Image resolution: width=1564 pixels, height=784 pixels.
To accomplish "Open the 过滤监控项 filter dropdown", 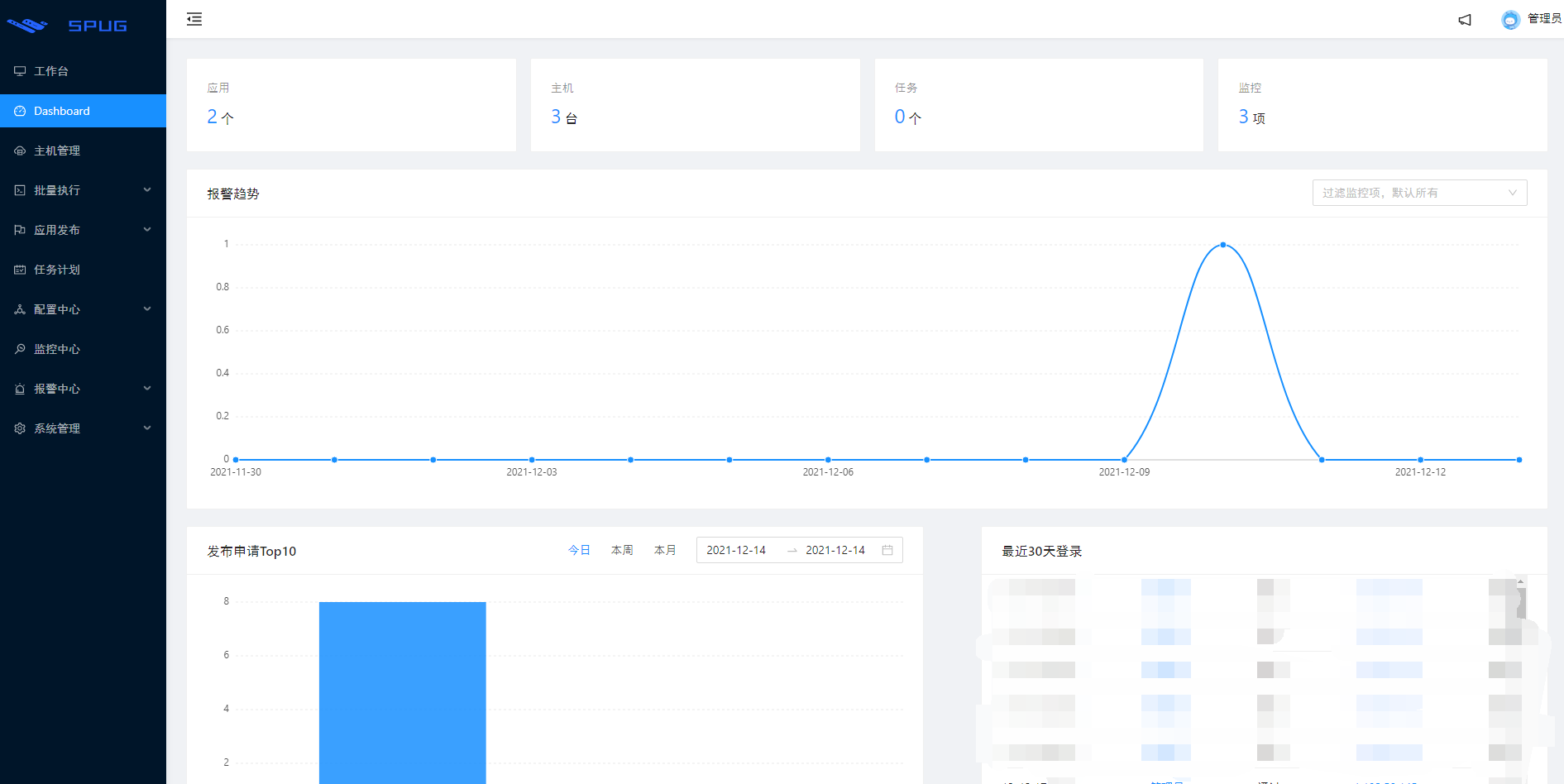I will tap(1419, 193).
